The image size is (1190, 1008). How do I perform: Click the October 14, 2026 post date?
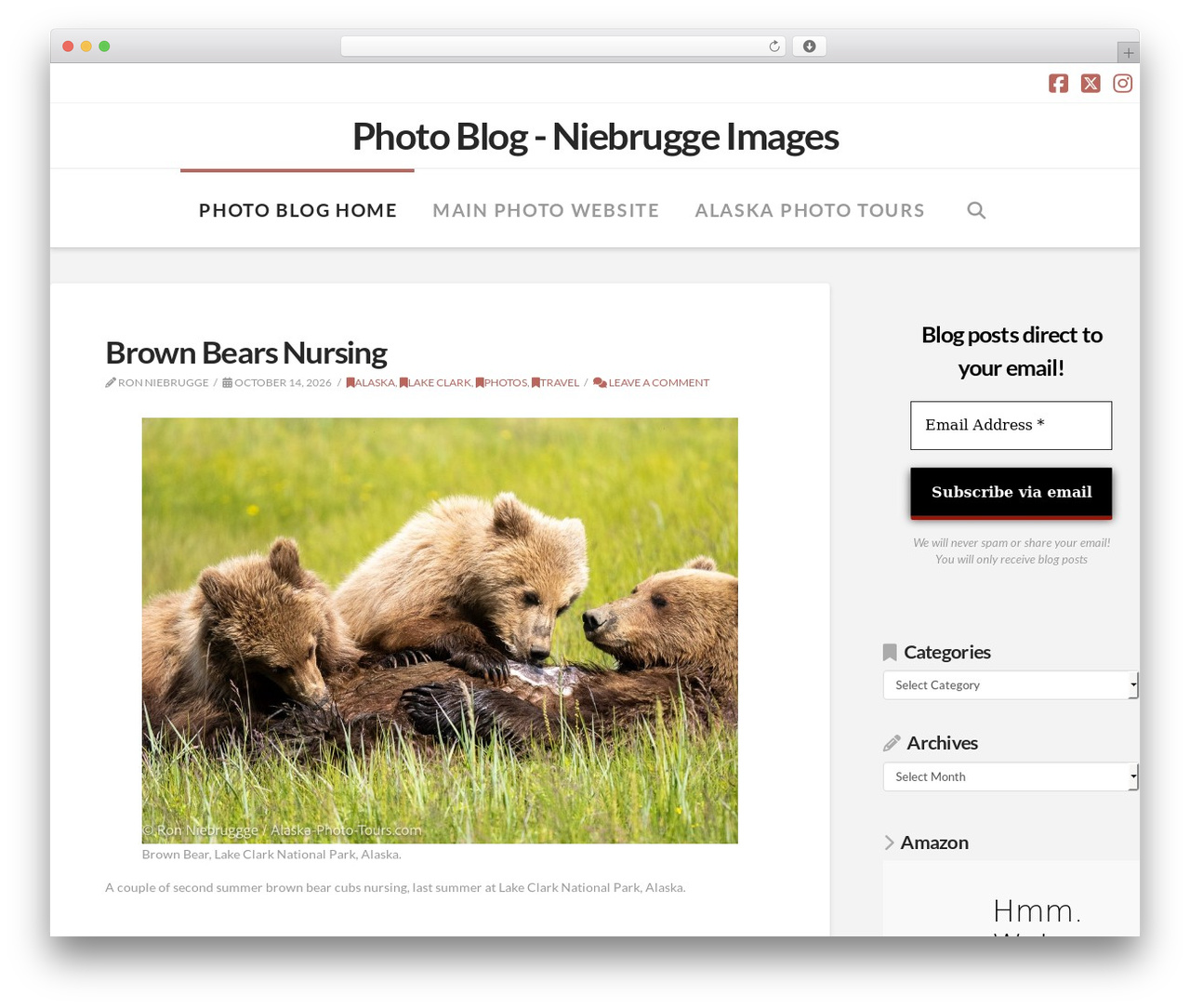coord(283,383)
